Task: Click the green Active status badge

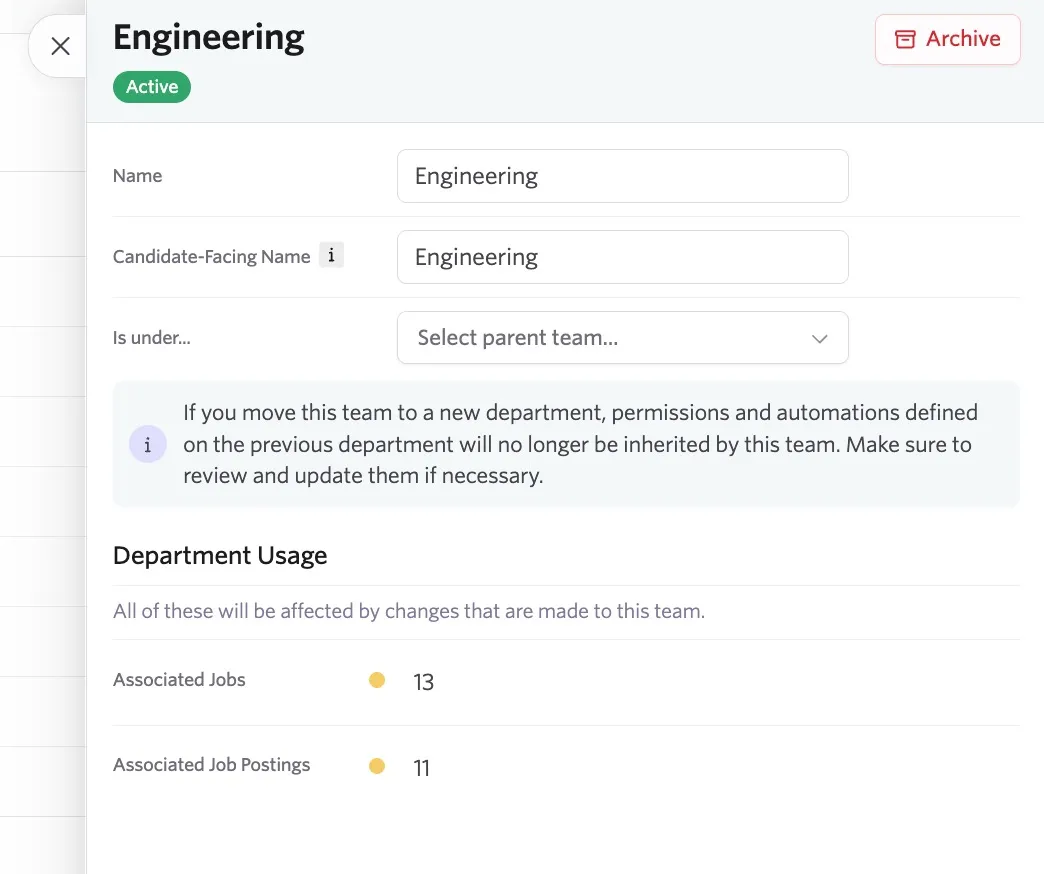Action: (152, 87)
